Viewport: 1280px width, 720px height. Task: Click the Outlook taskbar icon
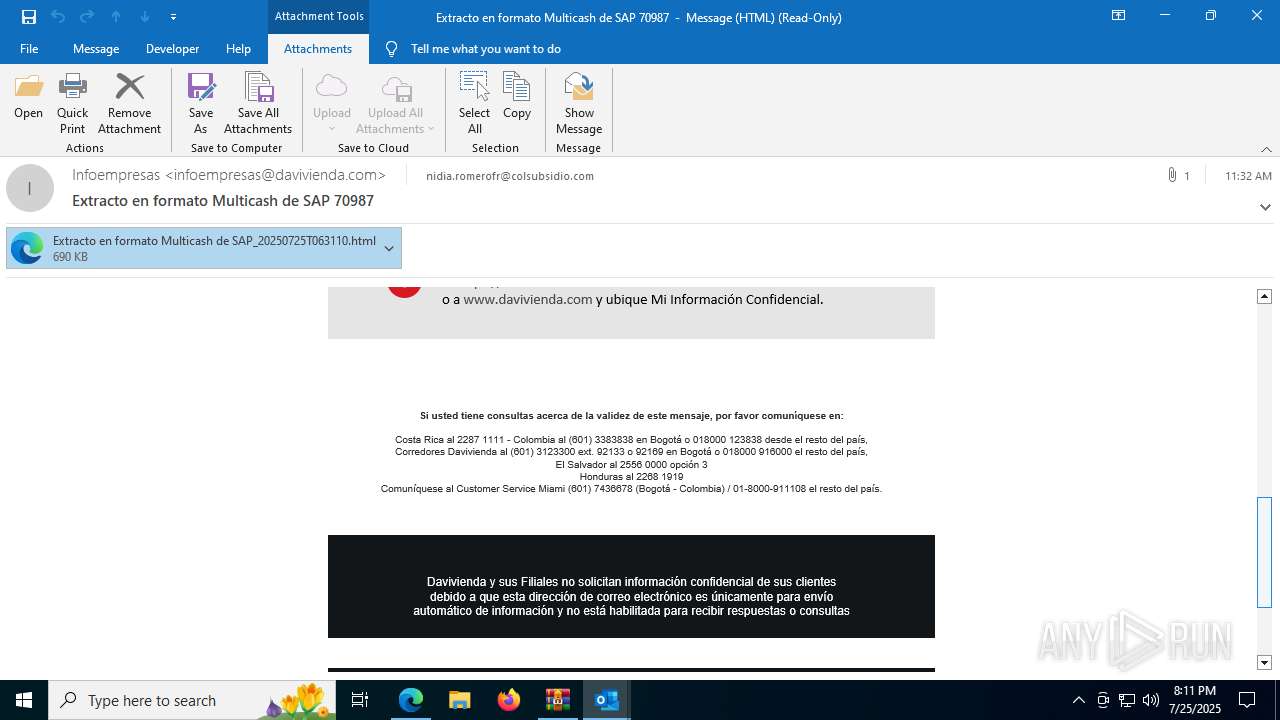pos(606,700)
